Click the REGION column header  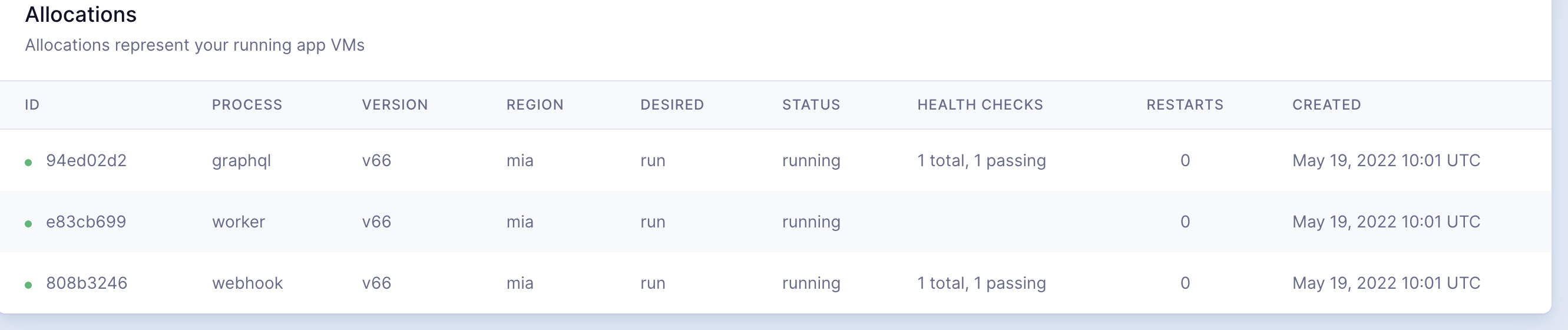click(x=535, y=105)
